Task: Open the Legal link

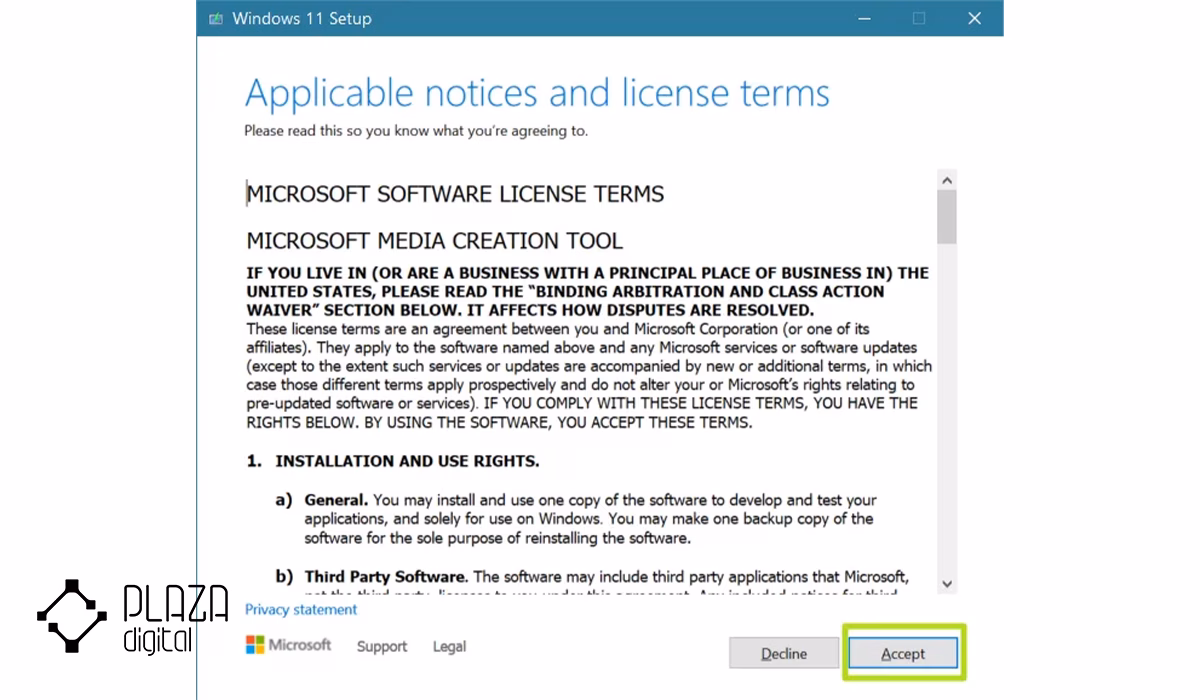Action: pyautogui.click(x=449, y=646)
